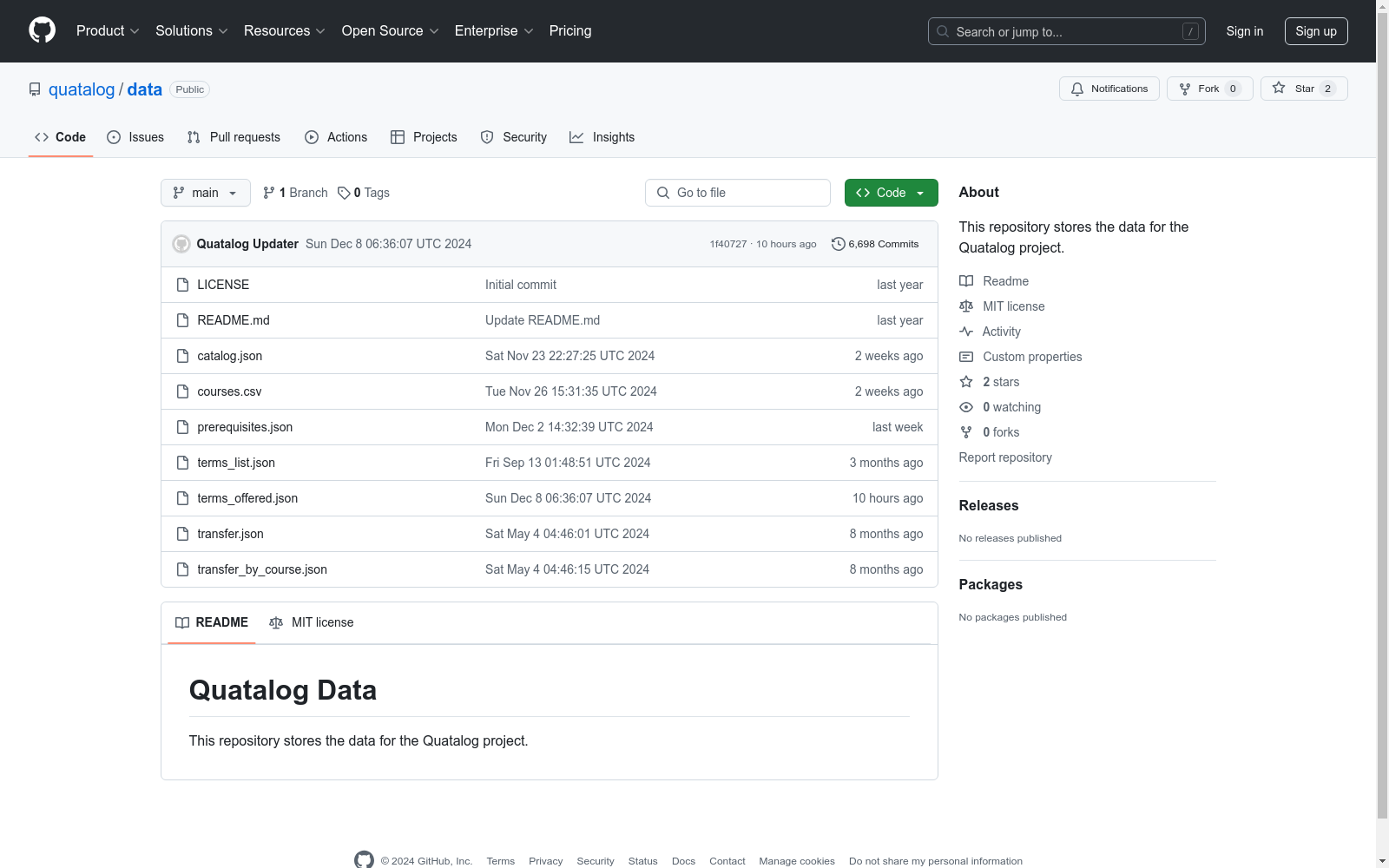The height and width of the screenshot is (868, 1389).
Task: Click 'Do not share my personal information' link
Action: 936,861
